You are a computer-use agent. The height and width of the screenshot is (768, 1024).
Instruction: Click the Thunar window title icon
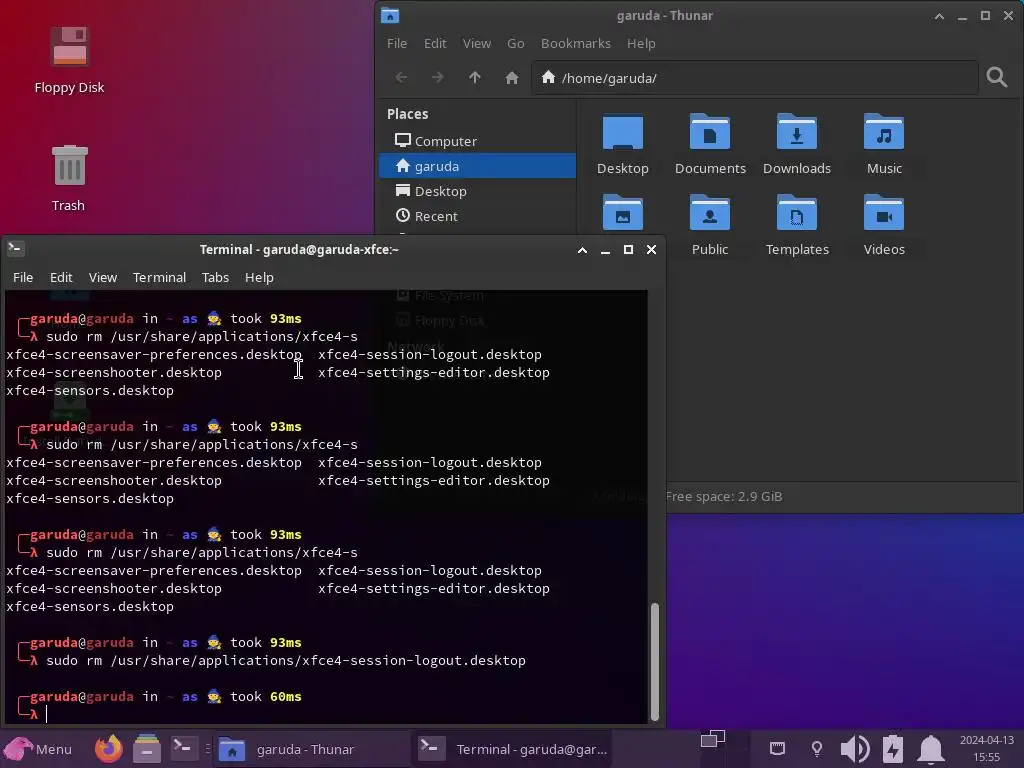[x=390, y=15]
